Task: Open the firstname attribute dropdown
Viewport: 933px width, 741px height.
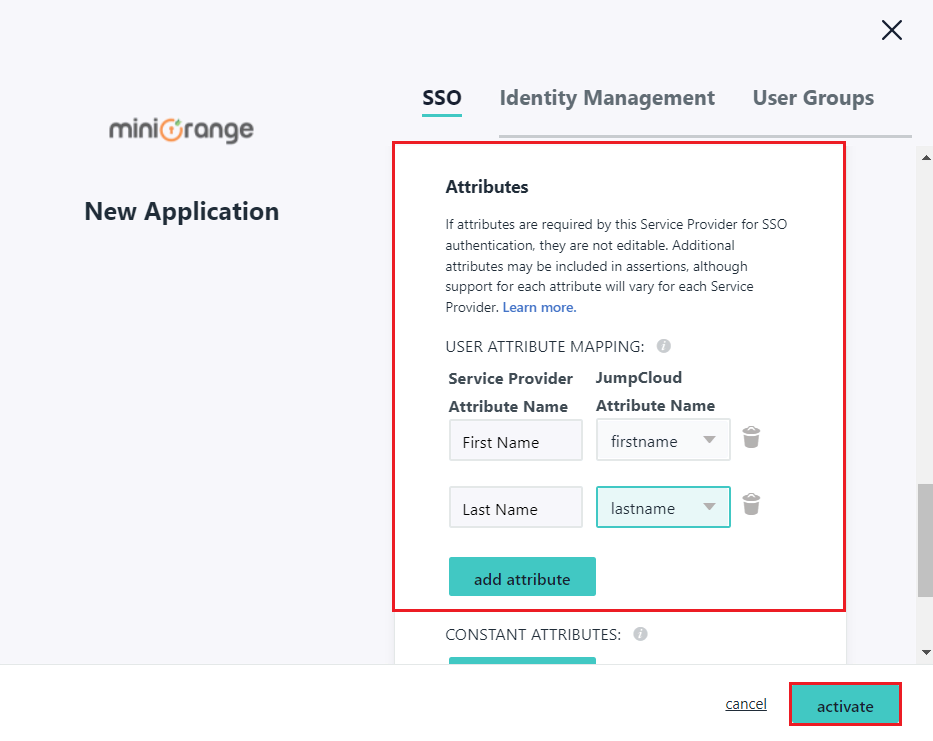Action: coord(663,440)
